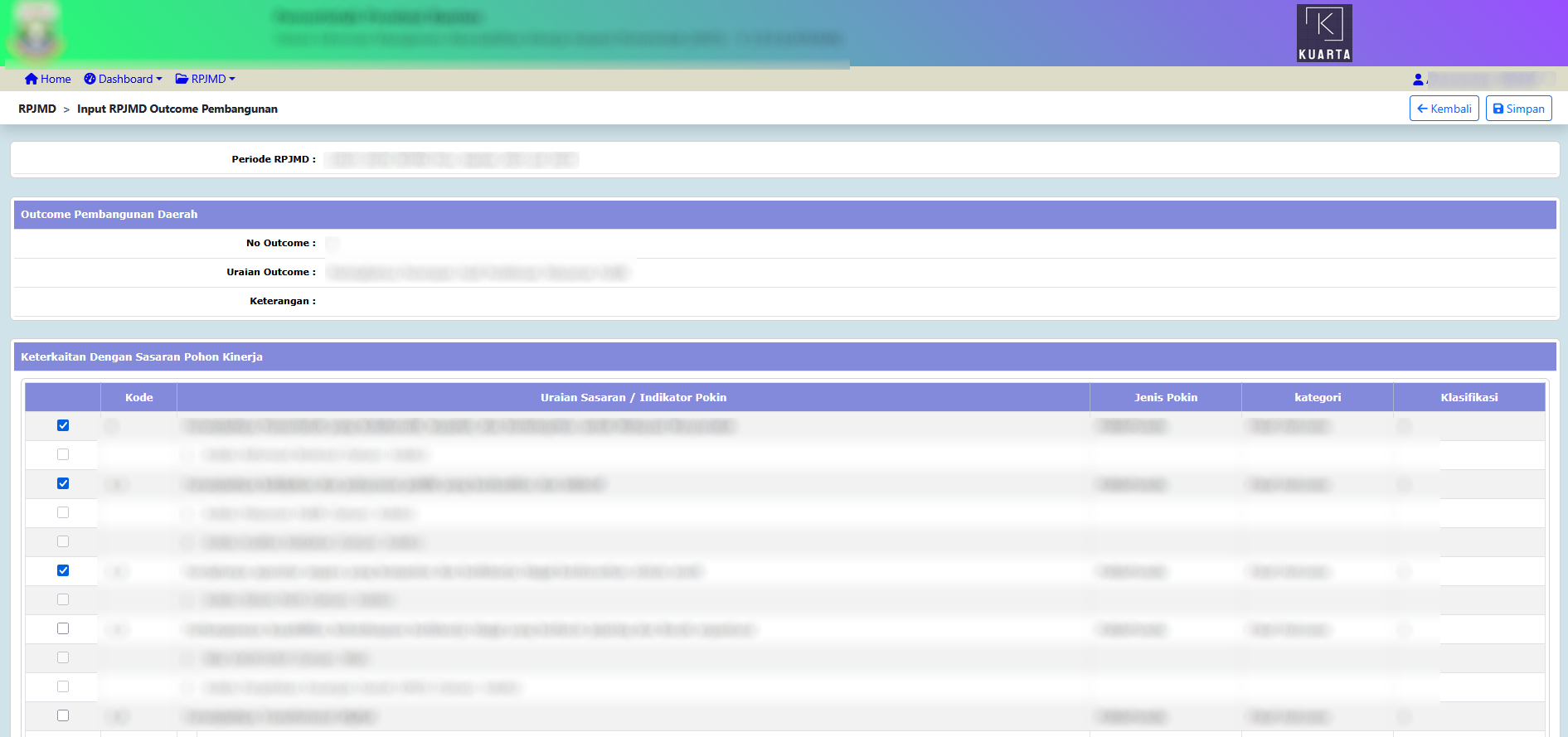Expand the RPJMD menu dropdown caret

[x=232, y=80]
